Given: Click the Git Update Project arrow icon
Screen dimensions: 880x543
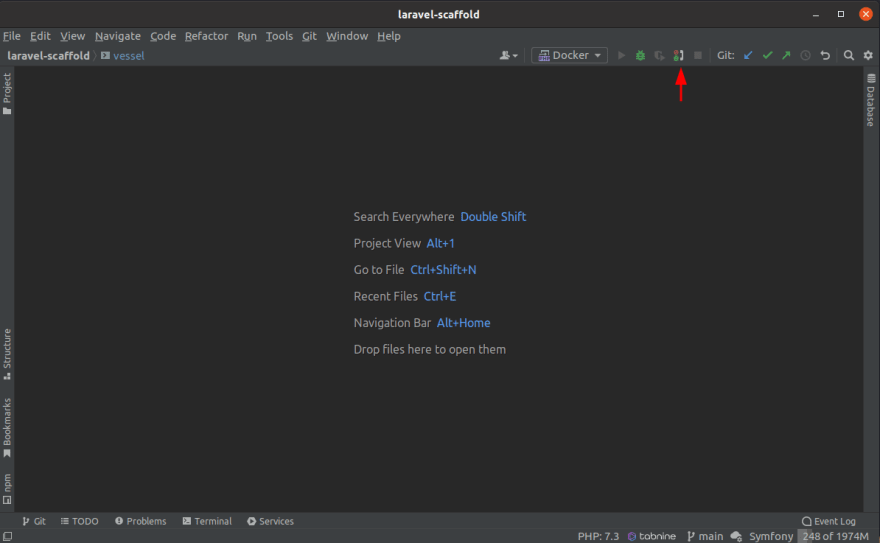Looking at the screenshot, I should click(x=748, y=56).
